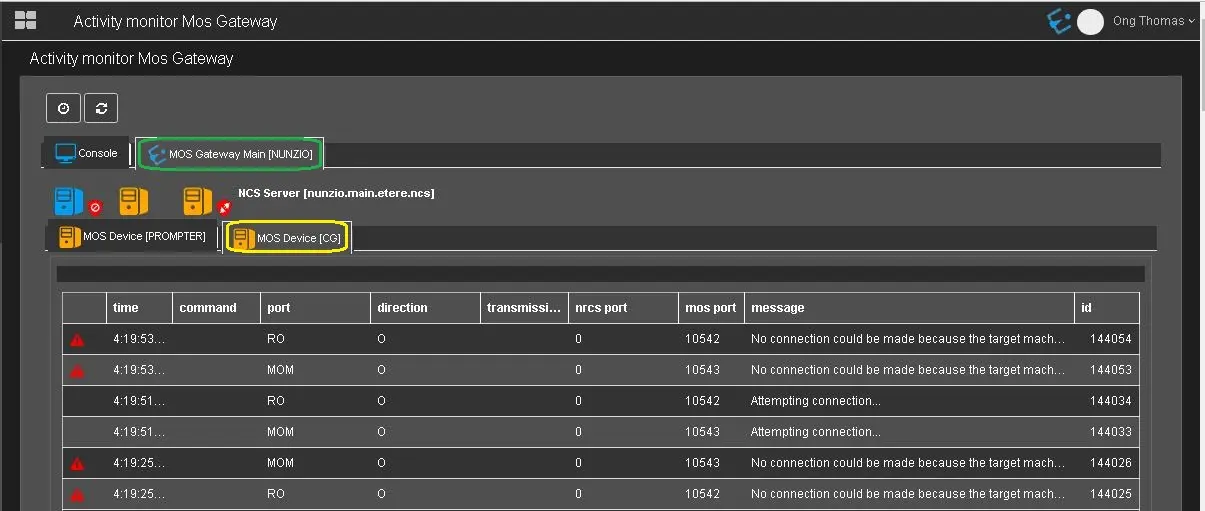Screen dimensions: 1205x511
Task: Sort by the time column header
Action: coord(126,308)
